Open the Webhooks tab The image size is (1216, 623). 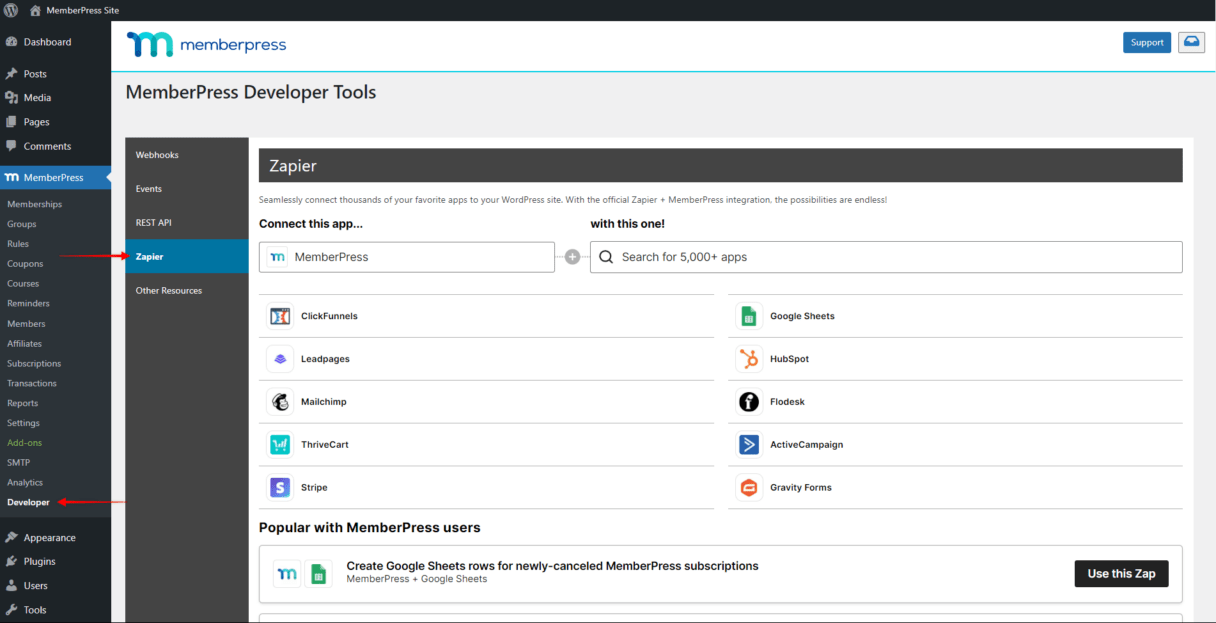coord(187,155)
